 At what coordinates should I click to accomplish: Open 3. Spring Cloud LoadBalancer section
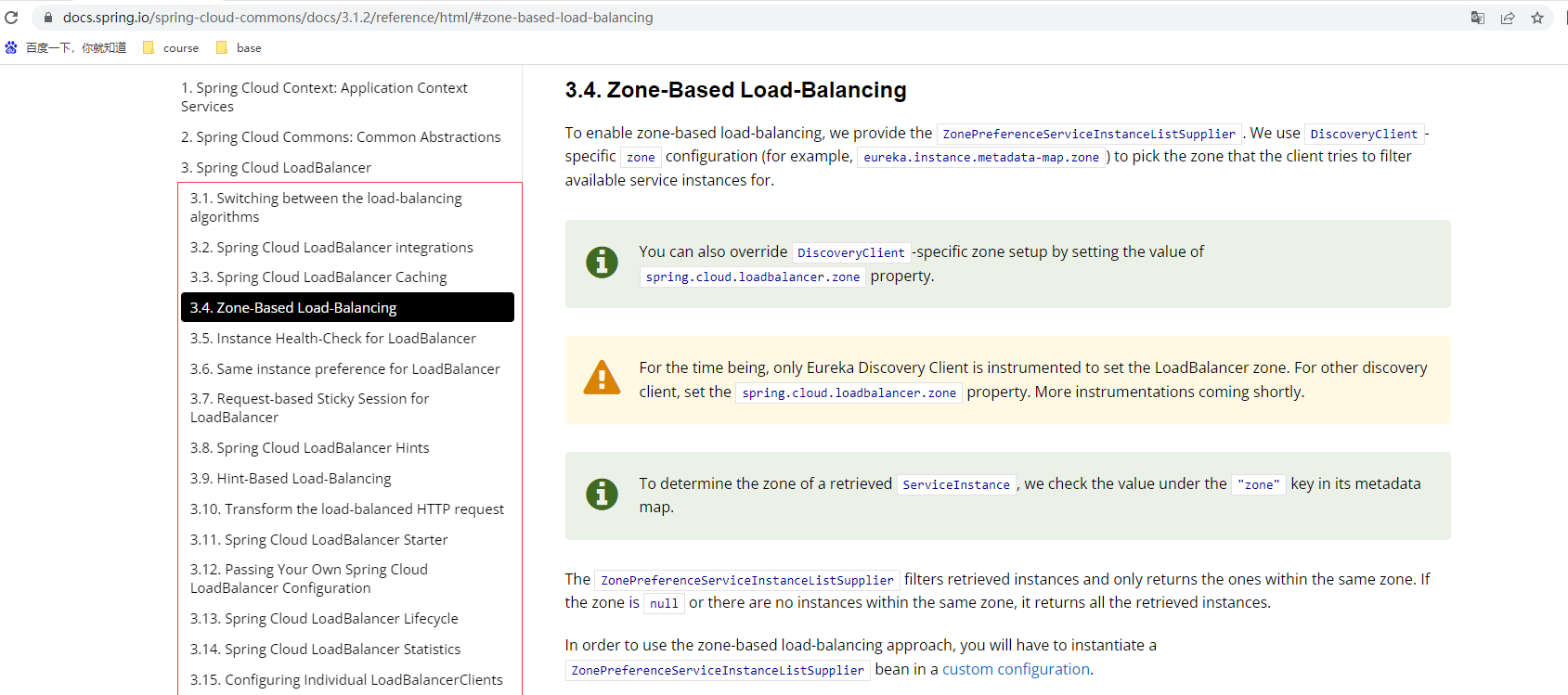point(276,168)
